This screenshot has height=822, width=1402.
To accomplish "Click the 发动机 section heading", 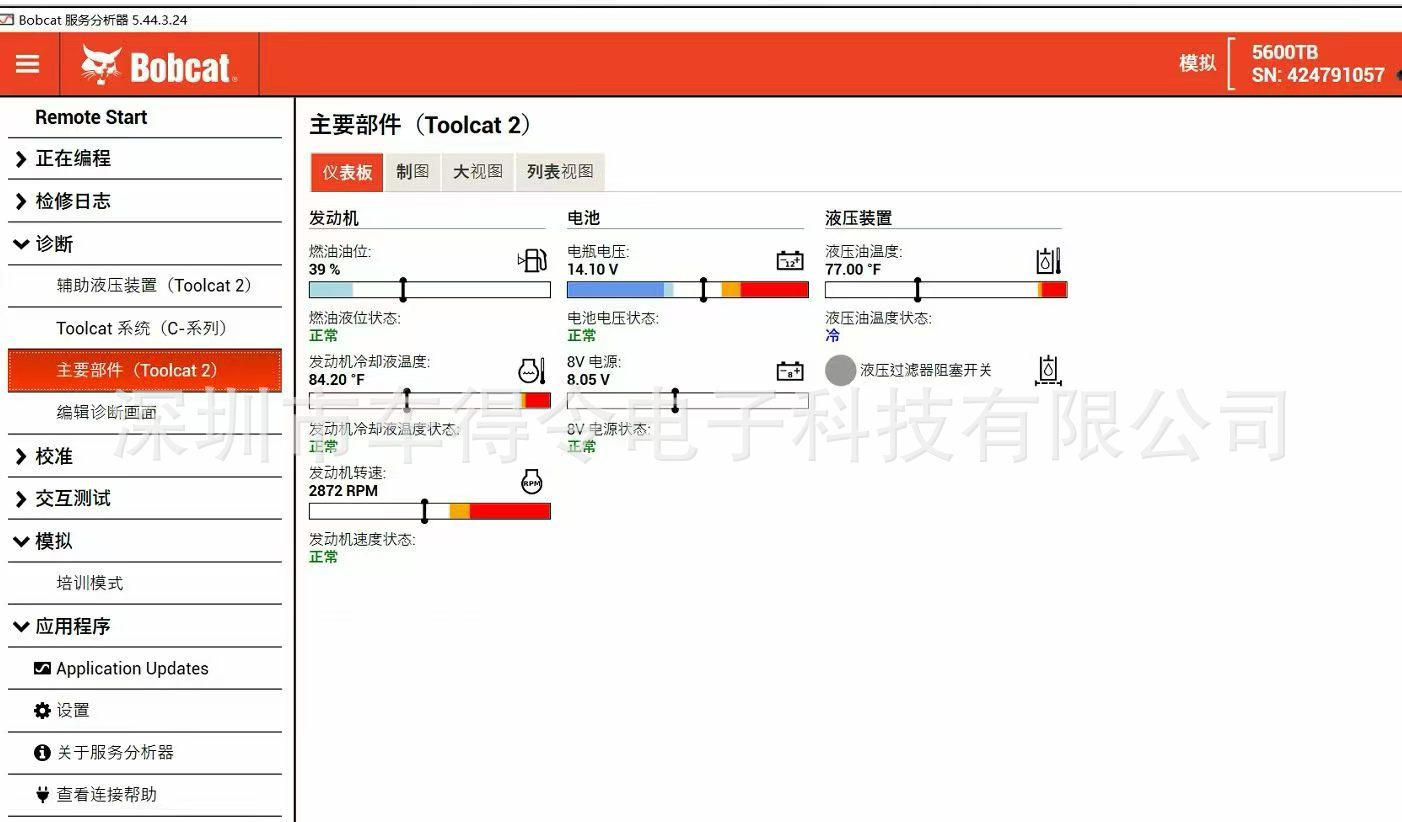I will pyautogui.click(x=334, y=217).
